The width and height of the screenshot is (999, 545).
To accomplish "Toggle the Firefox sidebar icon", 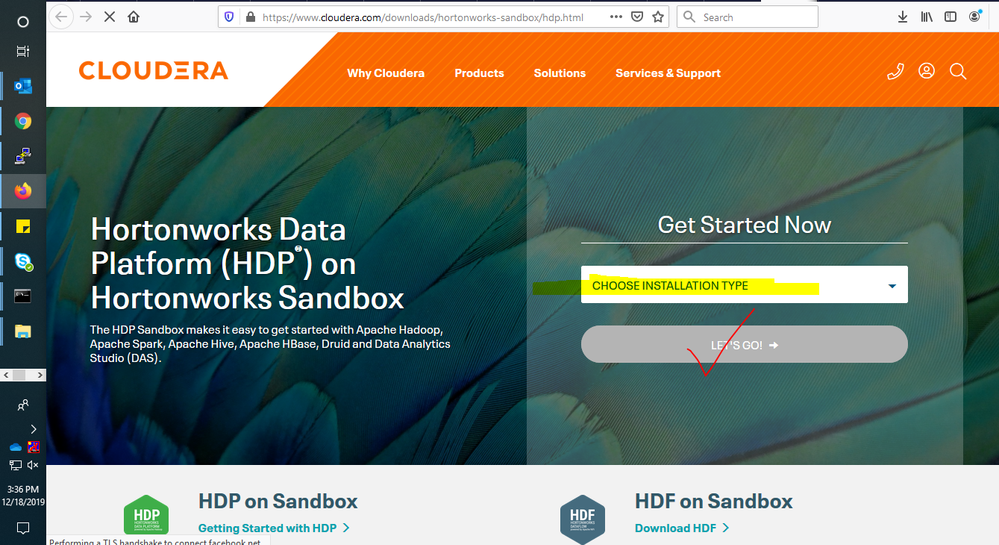I will 950,17.
